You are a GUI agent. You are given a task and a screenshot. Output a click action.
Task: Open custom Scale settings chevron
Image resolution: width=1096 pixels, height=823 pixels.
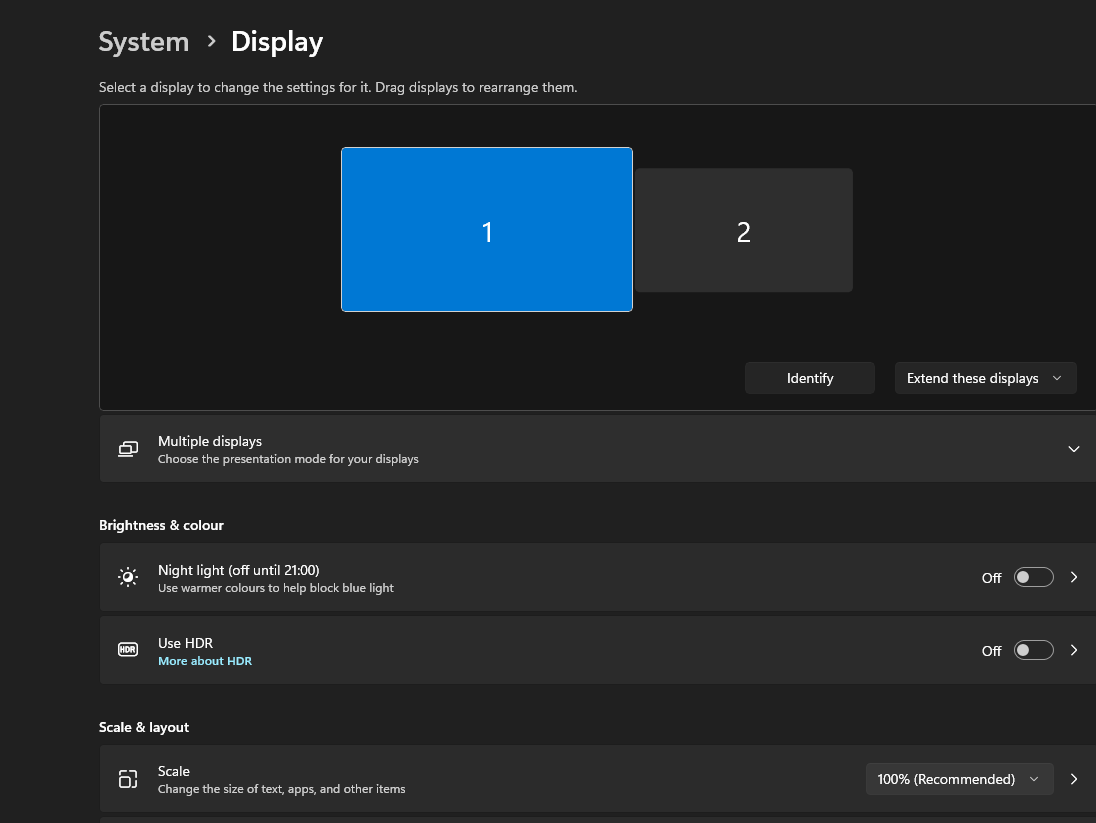pos(1074,779)
